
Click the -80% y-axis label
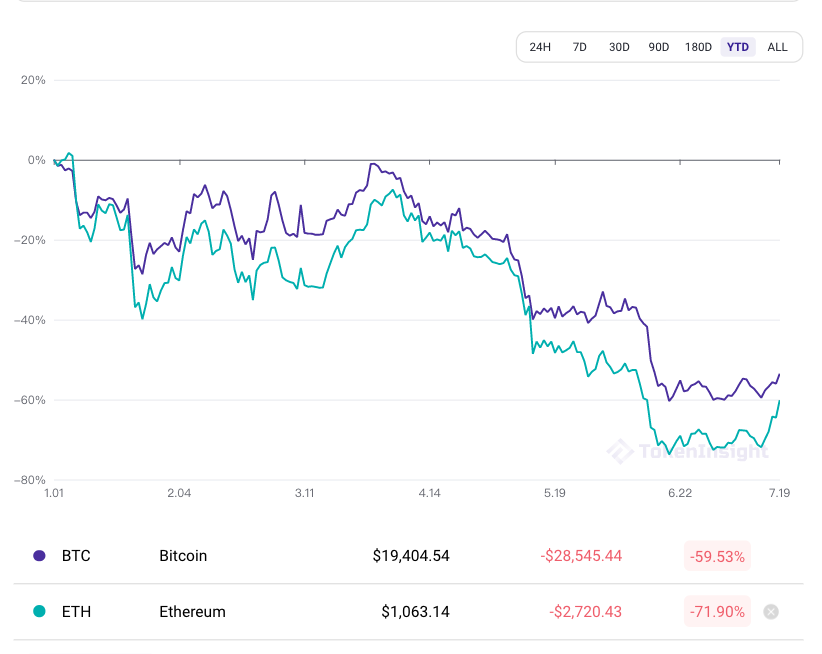[x=30, y=479]
